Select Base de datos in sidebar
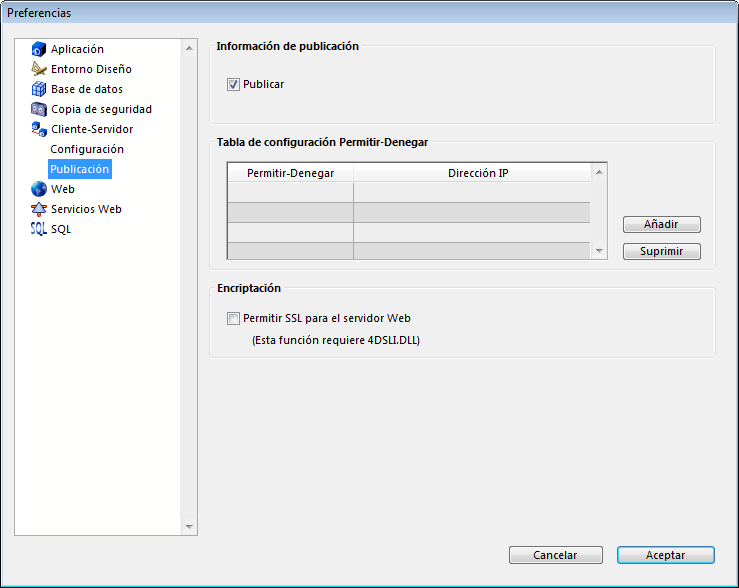739x588 pixels. click(x=87, y=89)
